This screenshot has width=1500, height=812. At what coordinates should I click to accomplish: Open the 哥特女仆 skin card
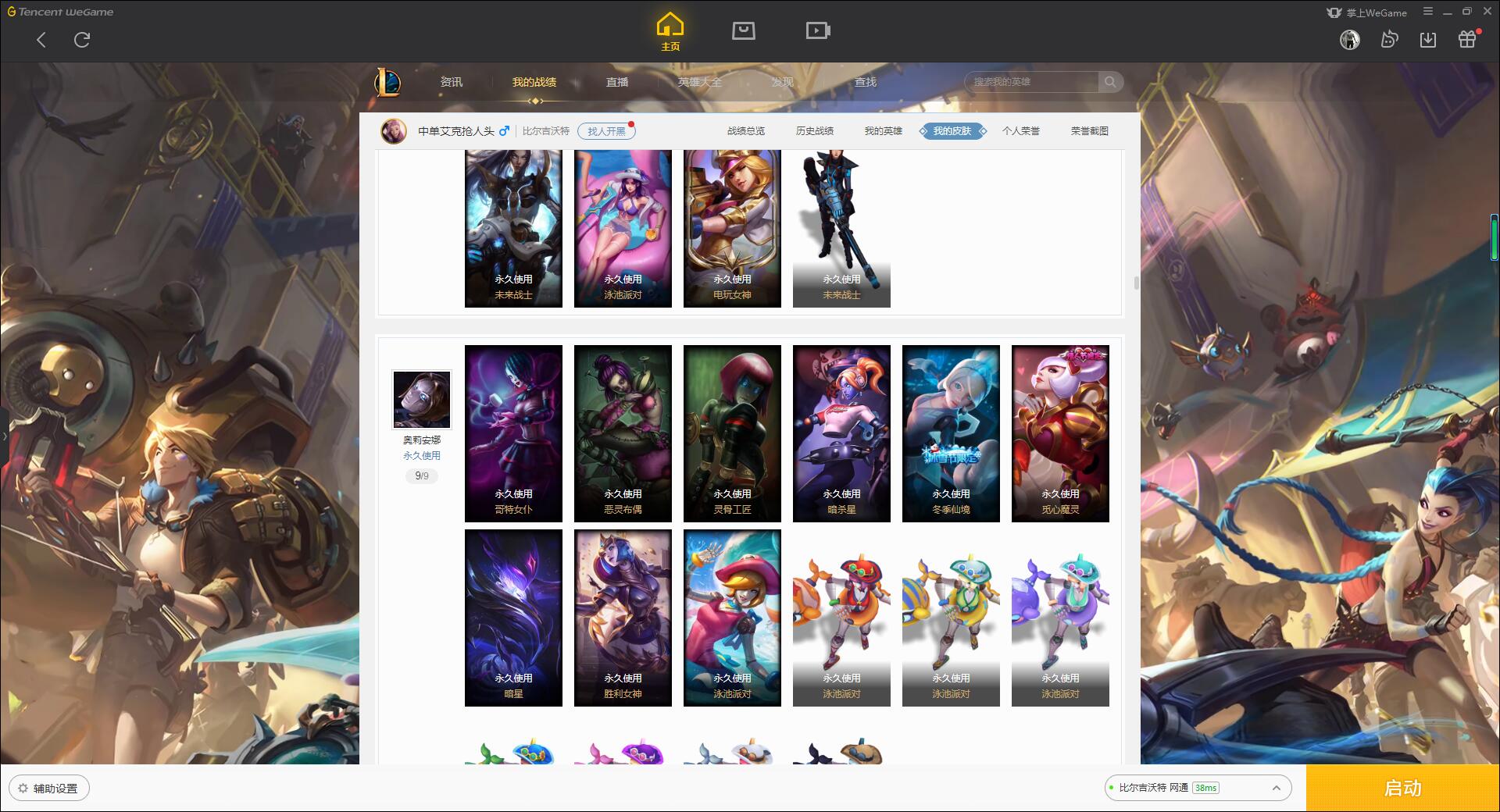coord(513,433)
